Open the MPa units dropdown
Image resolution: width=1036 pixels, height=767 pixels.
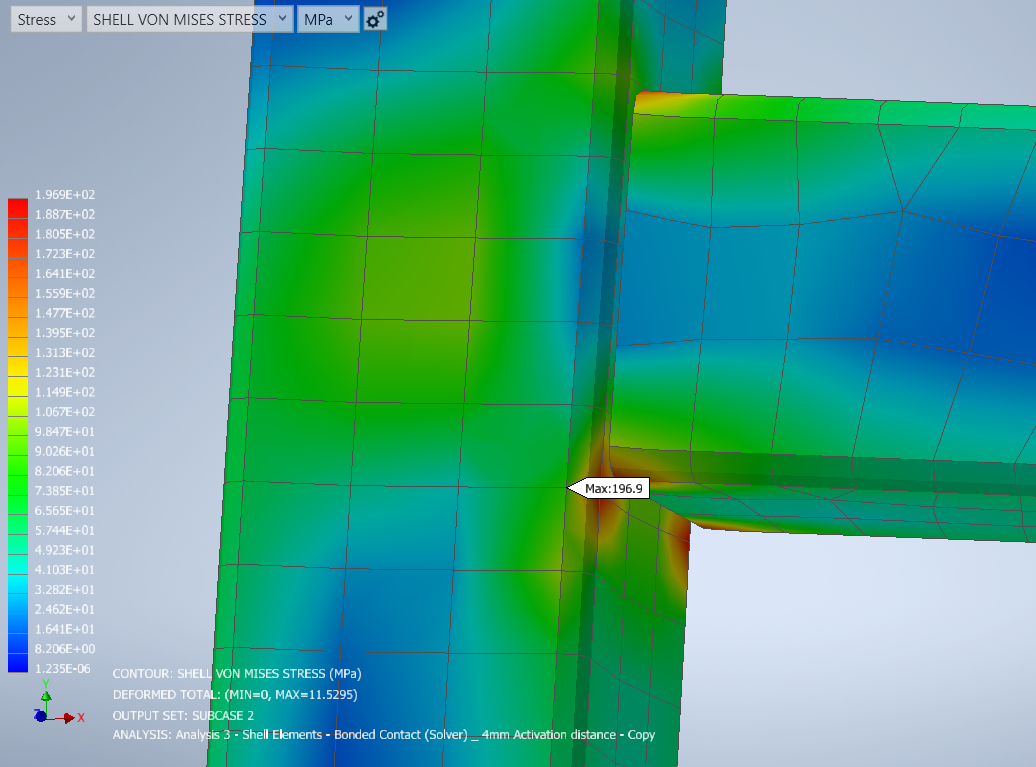pos(328,18)
